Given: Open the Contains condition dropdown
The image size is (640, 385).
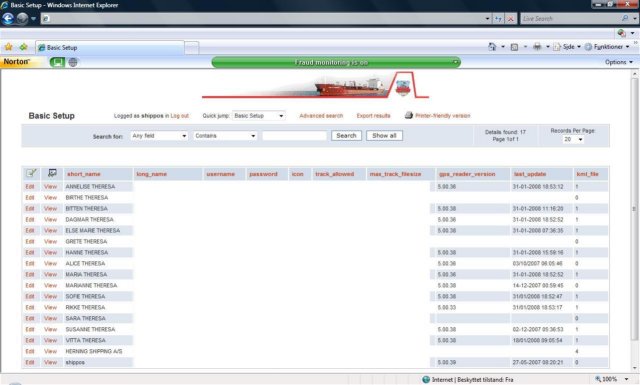Looking at the screenshot, I should point(225,136).
